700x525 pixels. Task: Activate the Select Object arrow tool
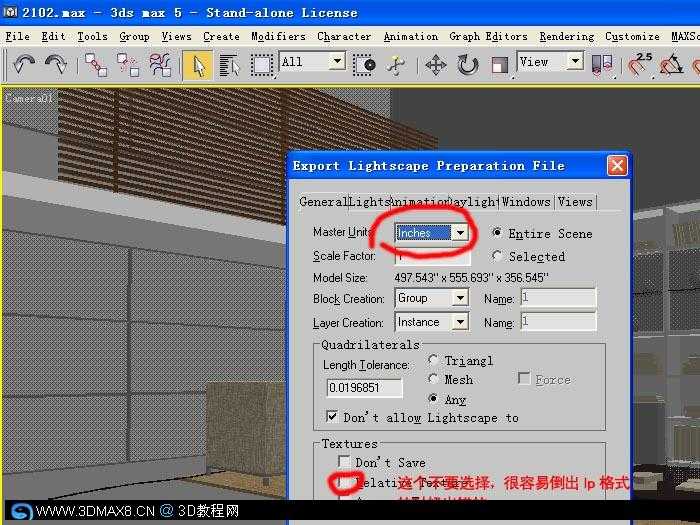pos(198,65)
